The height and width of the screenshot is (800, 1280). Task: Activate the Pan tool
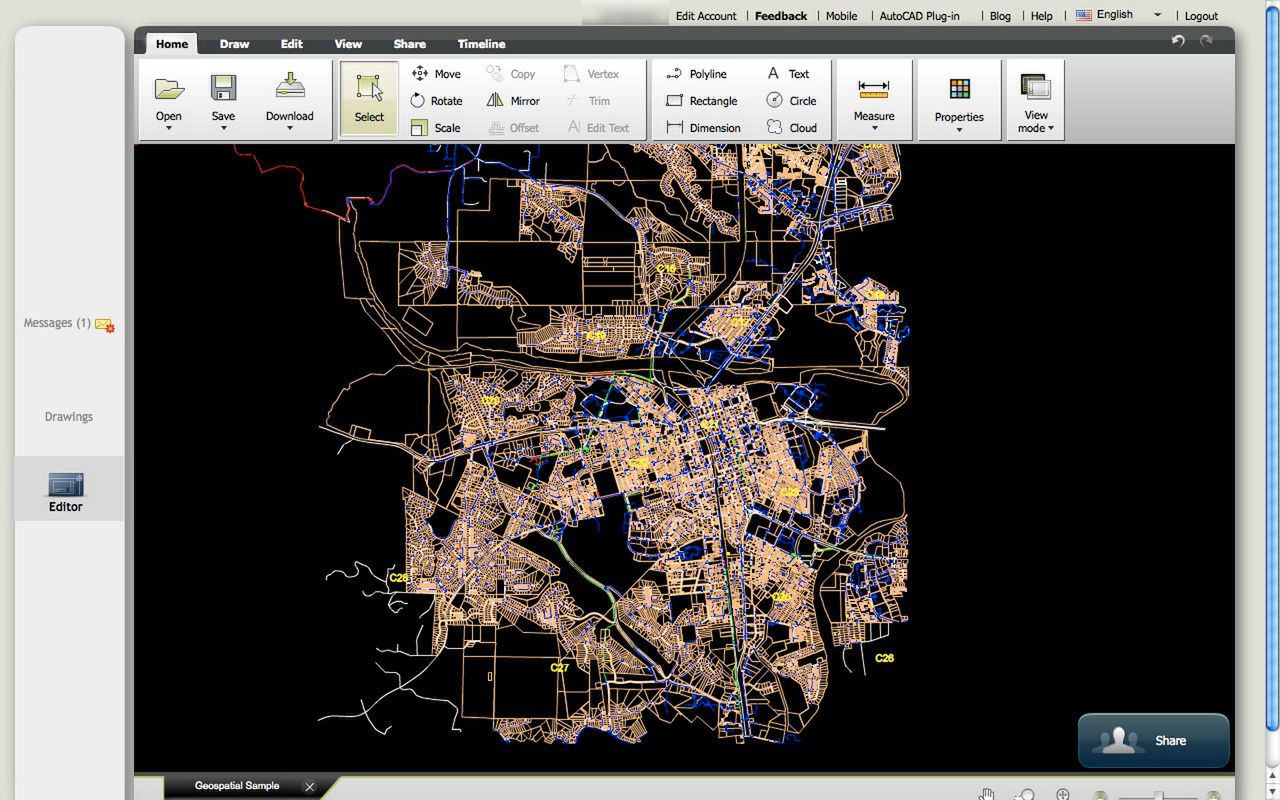[985, 793]
